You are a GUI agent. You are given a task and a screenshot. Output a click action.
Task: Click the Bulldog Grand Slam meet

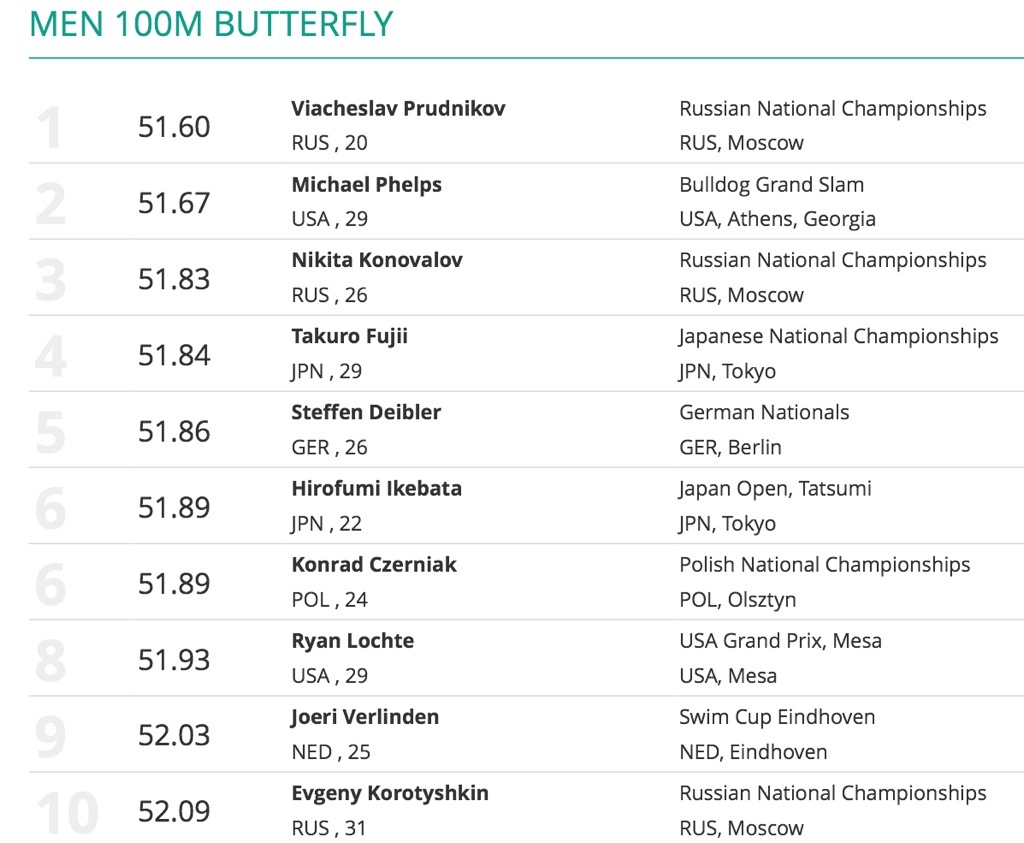[771, 184]
